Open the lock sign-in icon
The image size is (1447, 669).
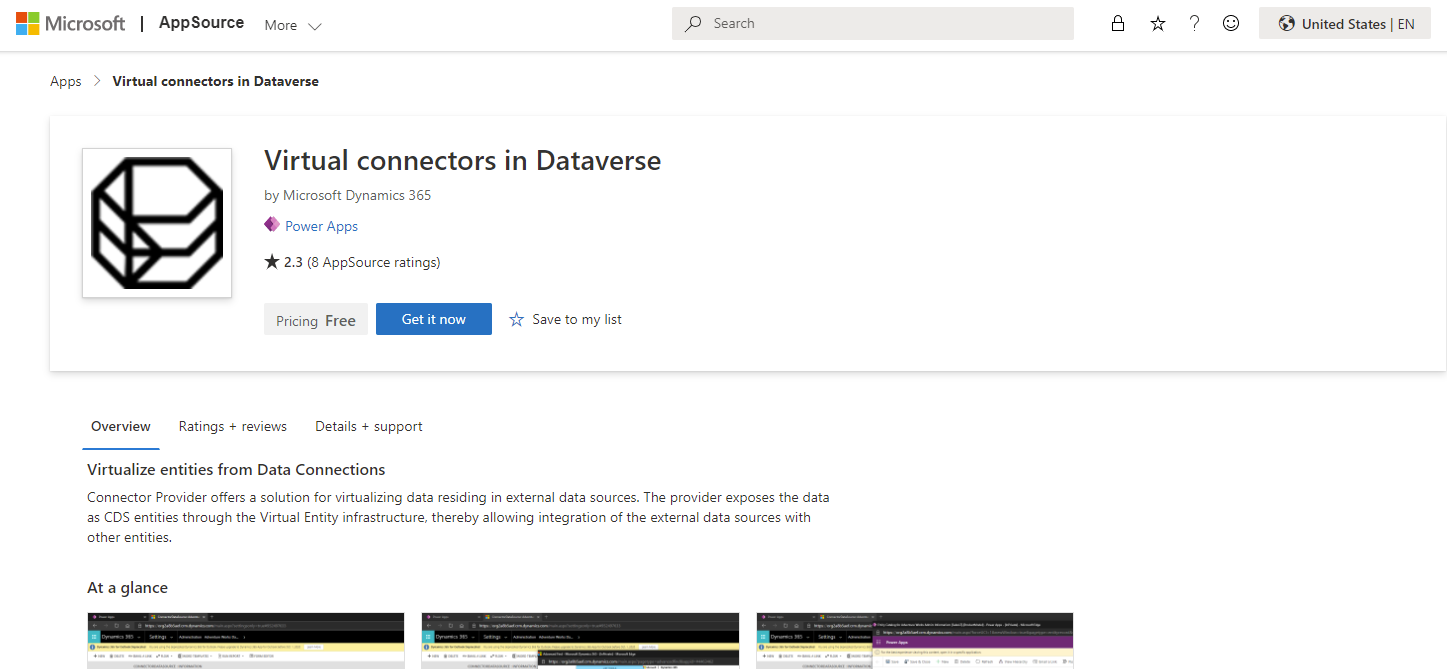click(x=1118, y=23)
